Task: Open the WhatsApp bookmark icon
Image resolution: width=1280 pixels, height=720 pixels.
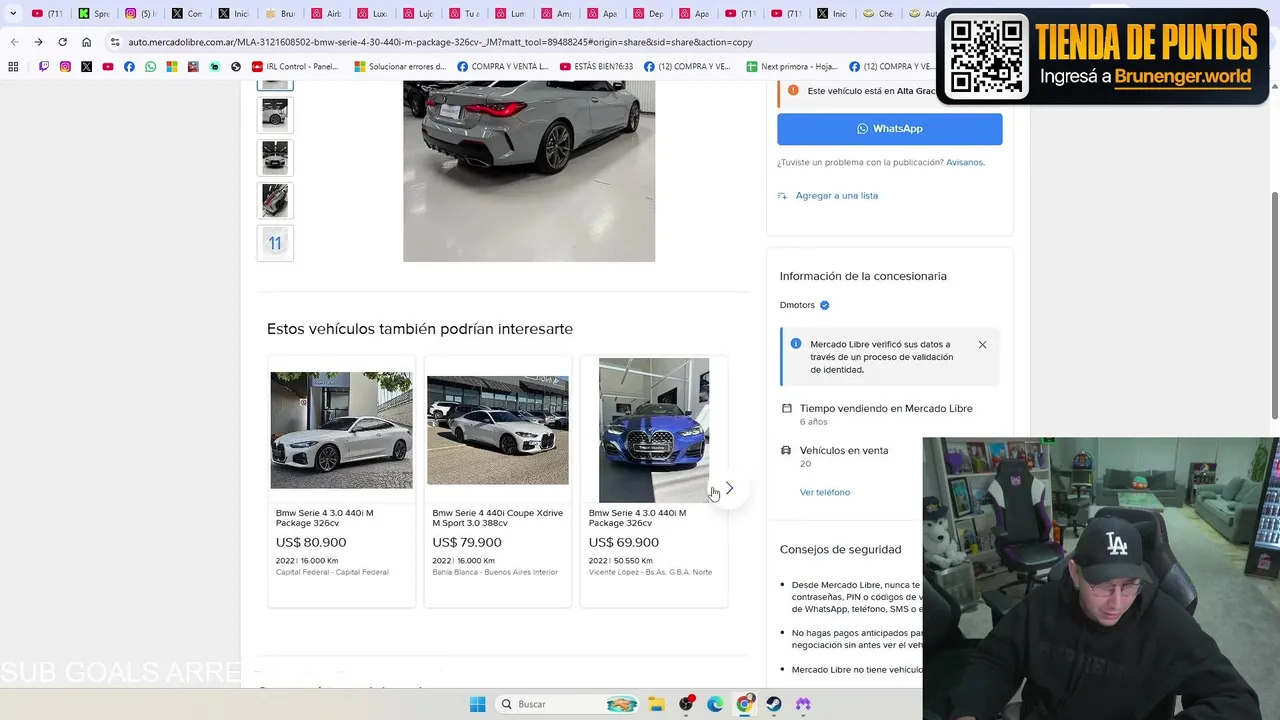Action: click(151, 67)
